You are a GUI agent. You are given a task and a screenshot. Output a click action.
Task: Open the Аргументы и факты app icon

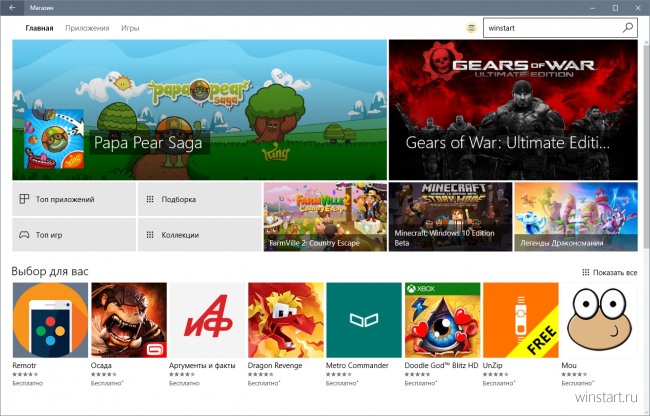(x=207, y=320)
